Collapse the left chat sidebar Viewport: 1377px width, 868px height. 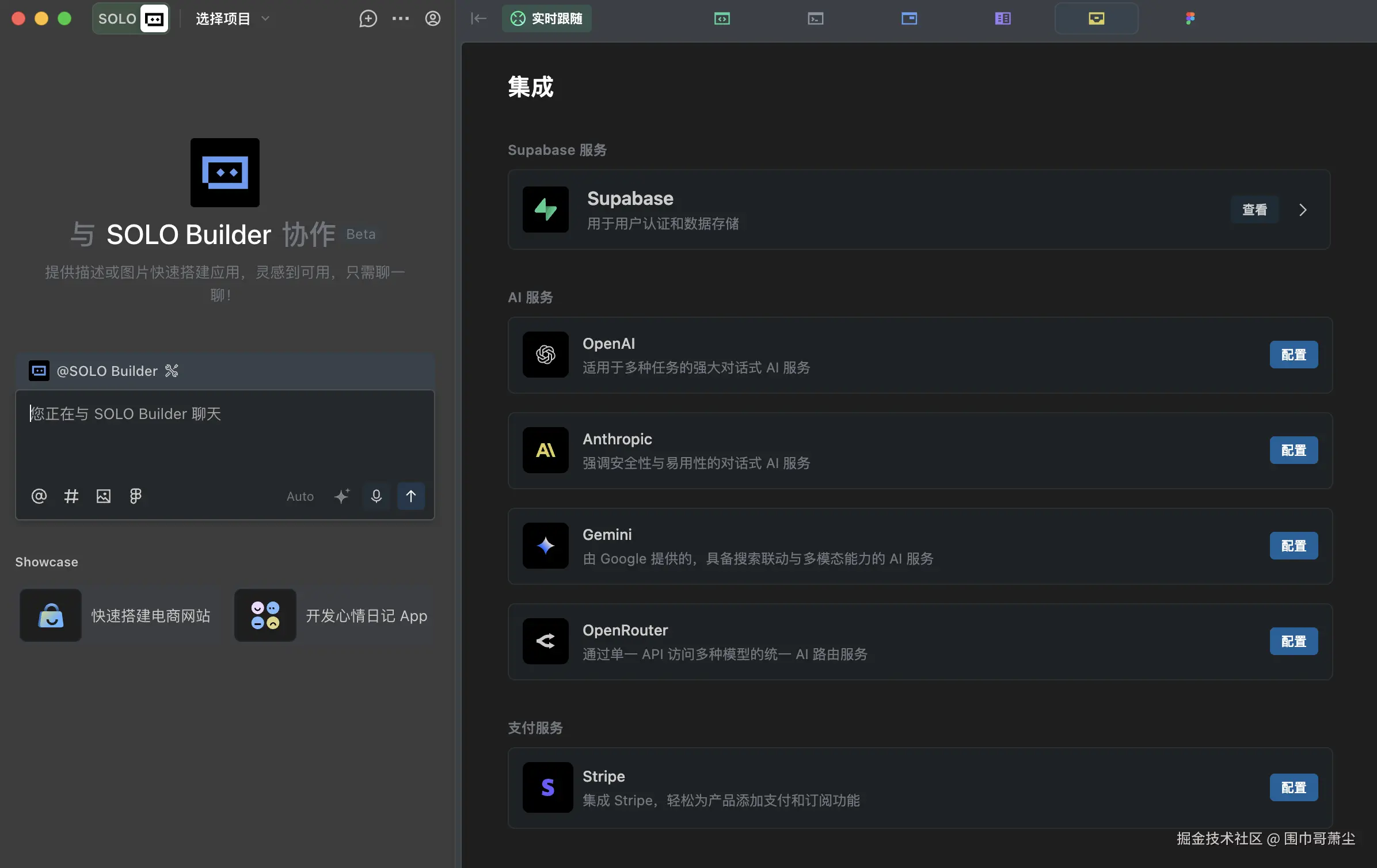click(478, 18)
